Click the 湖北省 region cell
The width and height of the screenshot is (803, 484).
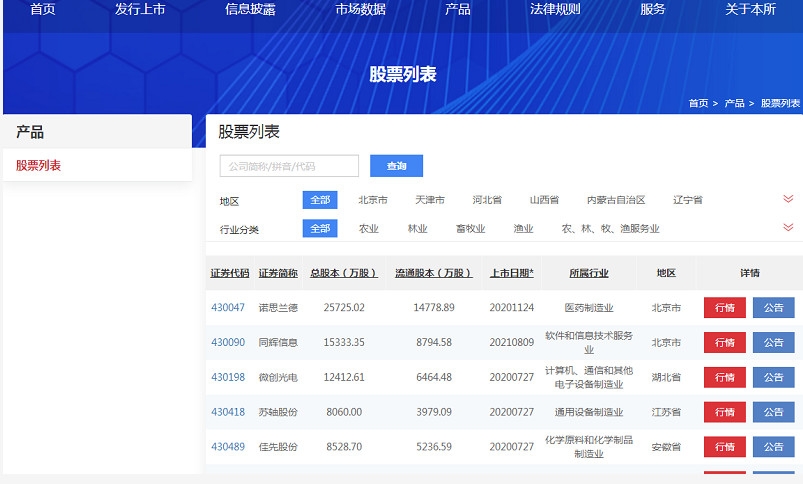click(666, 377)
